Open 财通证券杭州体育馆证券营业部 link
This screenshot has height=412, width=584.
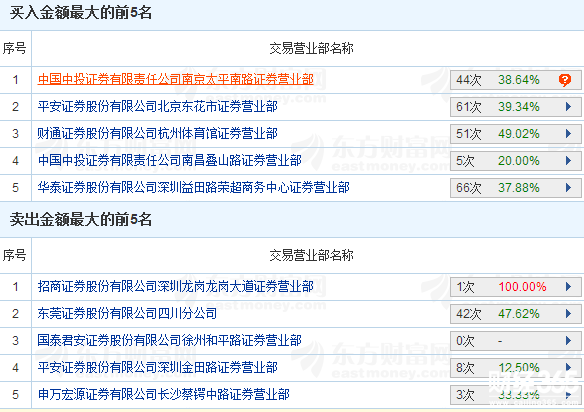pyautogui.click(x=158, y=133)
